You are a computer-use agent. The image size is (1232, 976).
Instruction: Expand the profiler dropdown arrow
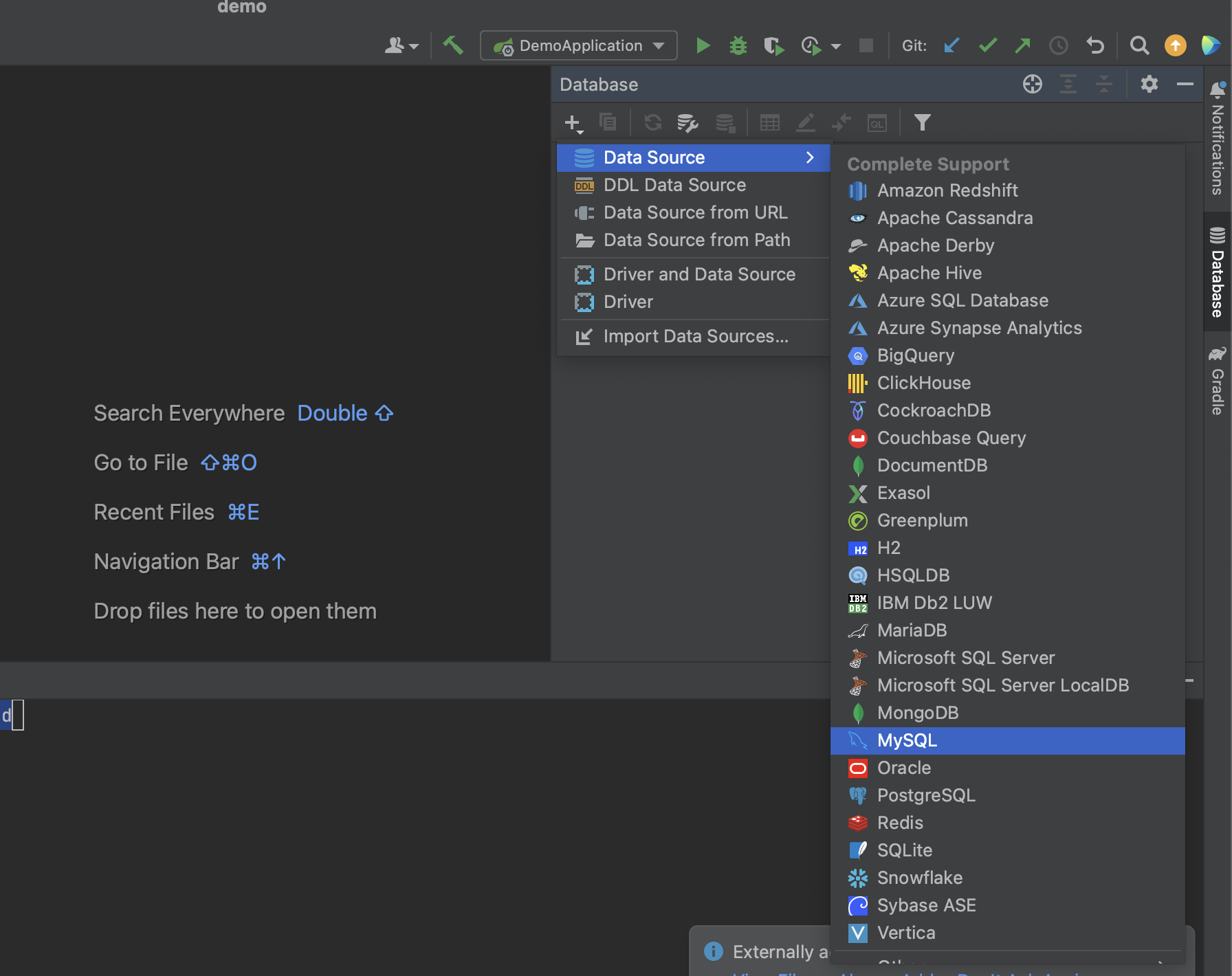[836, 46]
